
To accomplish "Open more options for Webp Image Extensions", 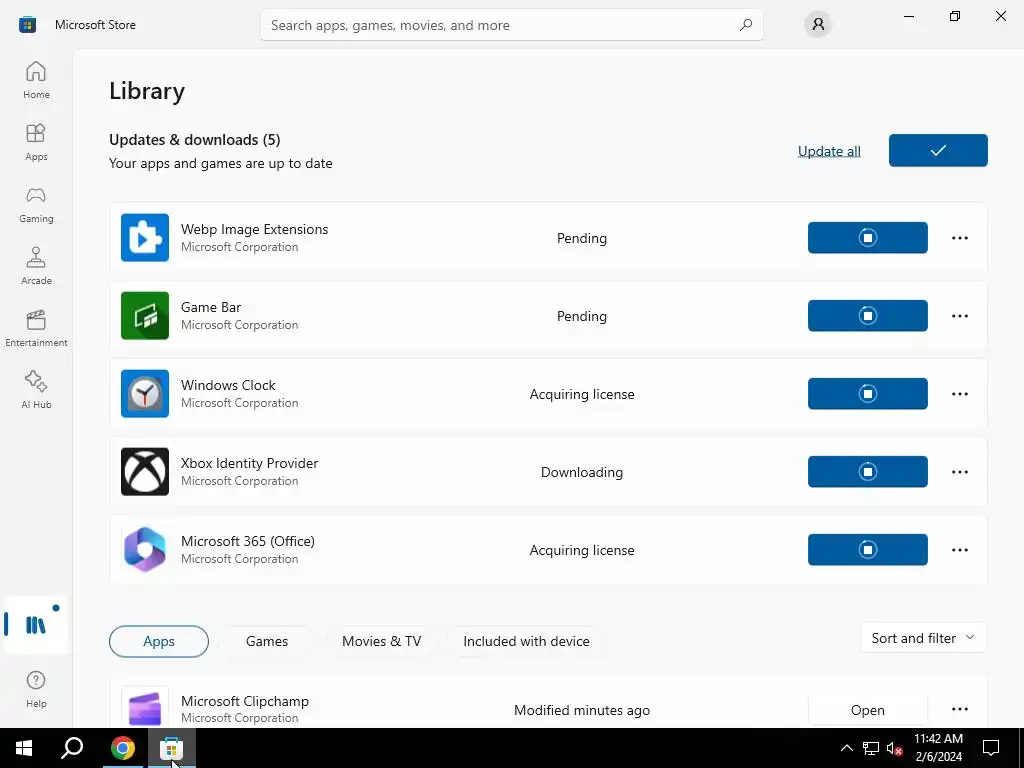I will (x=959, y=238).
